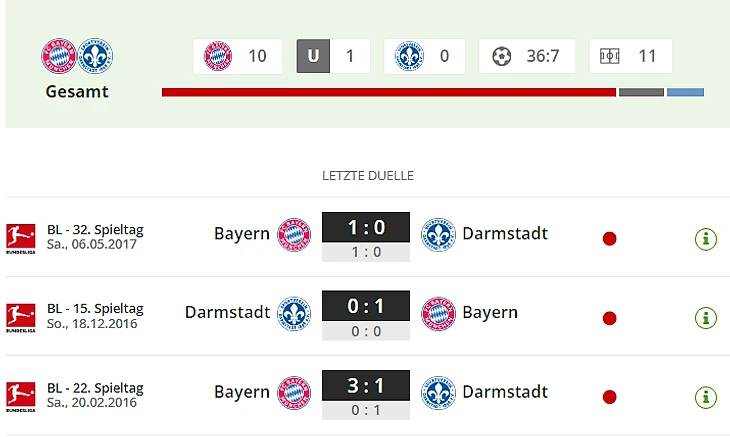Image resolution: width=730 pixels, height=437 pixels.
Task: Click red dot in 22. Spieltag row
Action: click(x=609, y=397)
